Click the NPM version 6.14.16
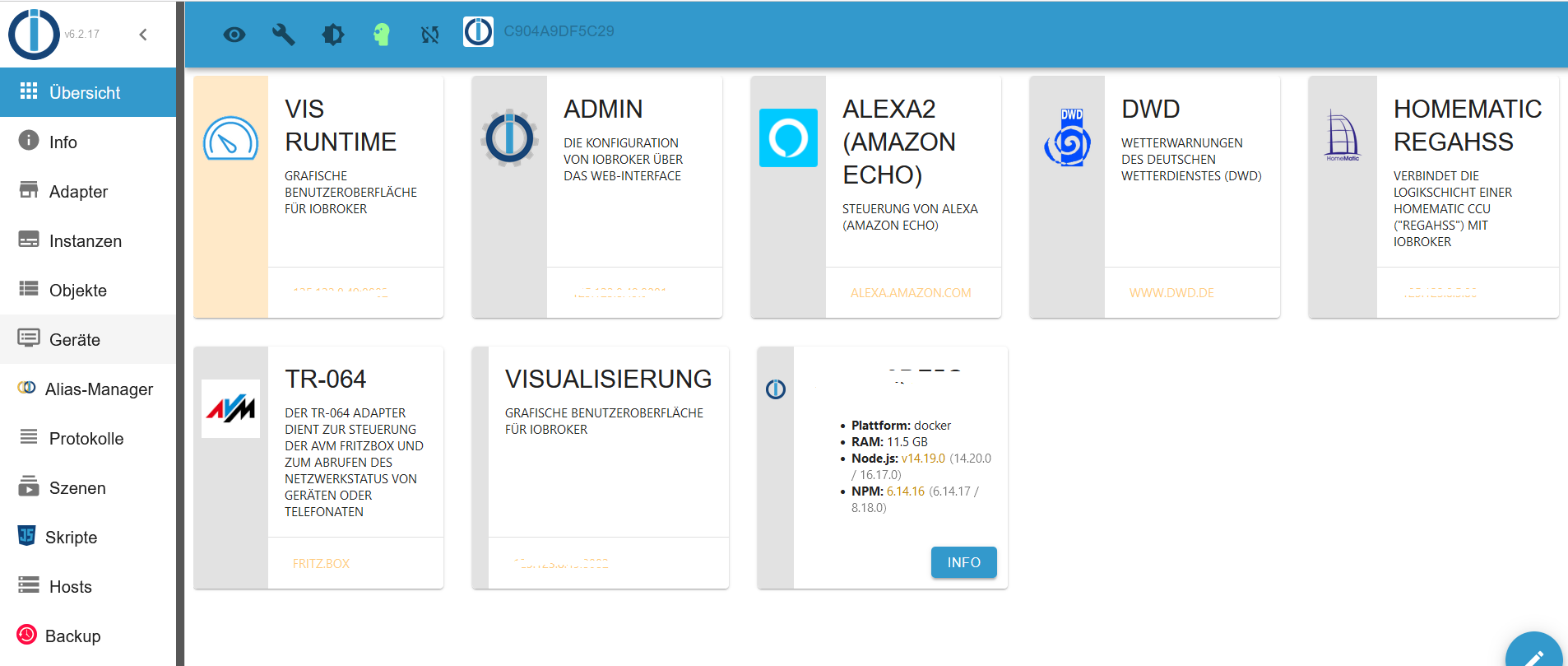The image size is (1568, 666). (x=906, y=491)
